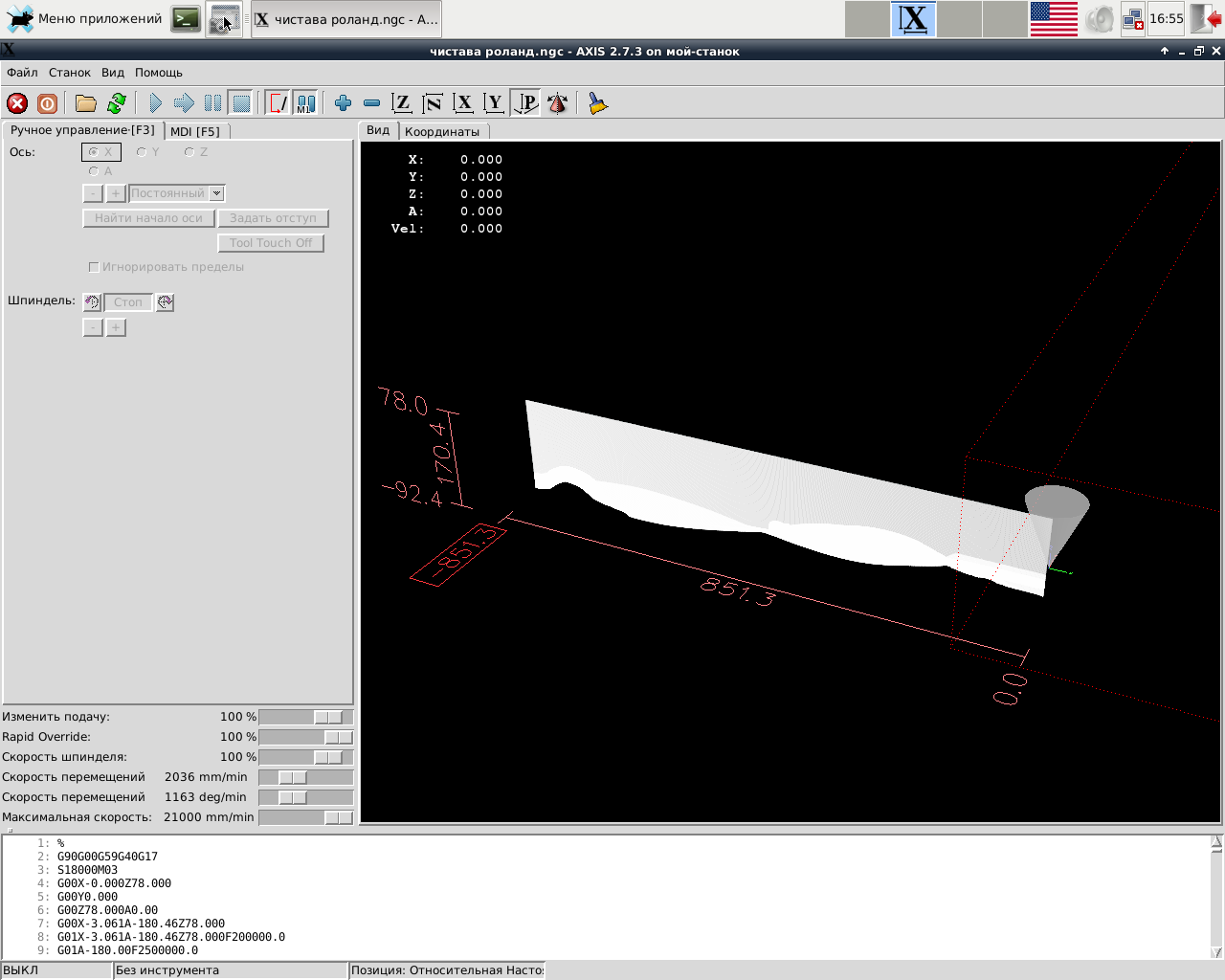Switch to the Координаты tab
The image size is (1225, 980).
click(x=441, y=131)
